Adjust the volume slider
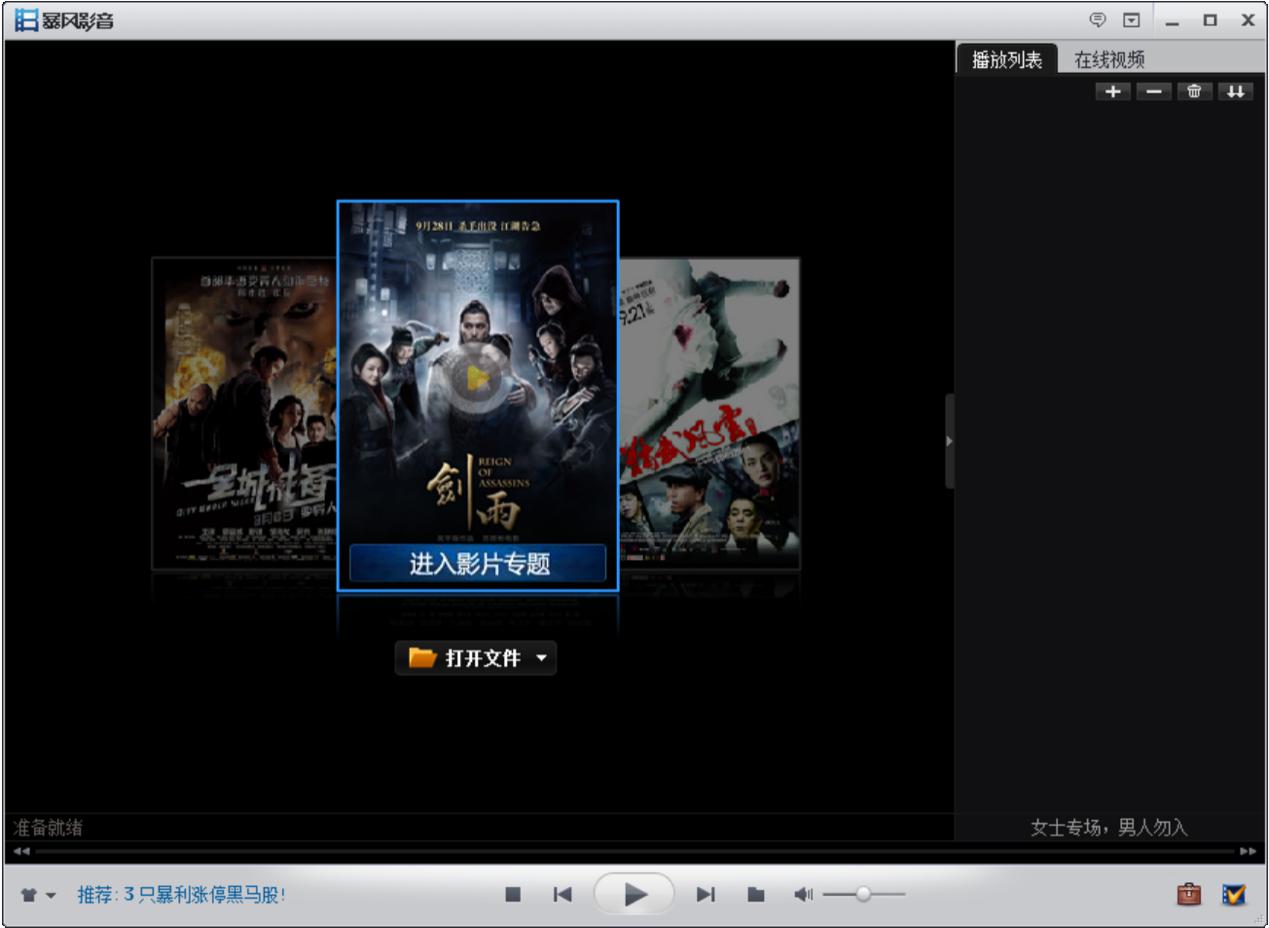This screenshot has width=1269, height=928. (864, 894)
